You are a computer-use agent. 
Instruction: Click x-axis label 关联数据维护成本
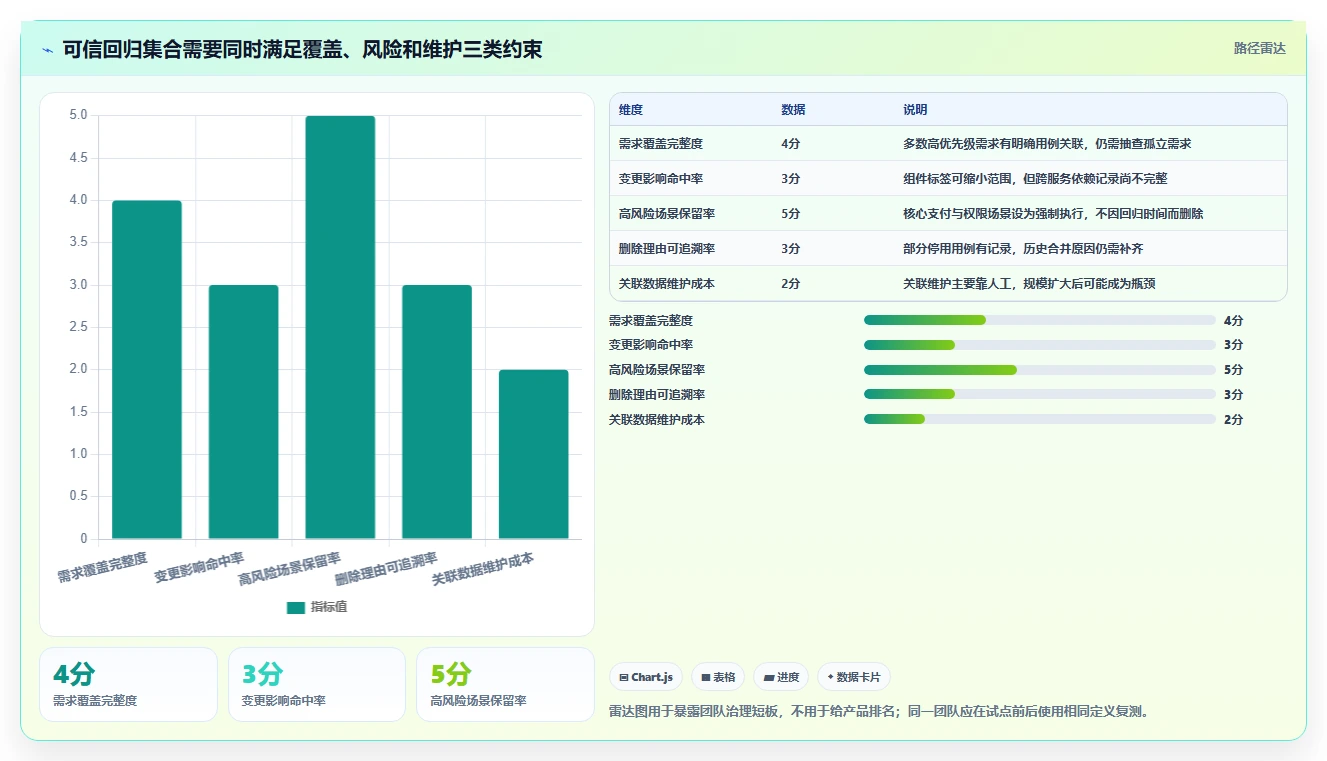tap(483, 569)
